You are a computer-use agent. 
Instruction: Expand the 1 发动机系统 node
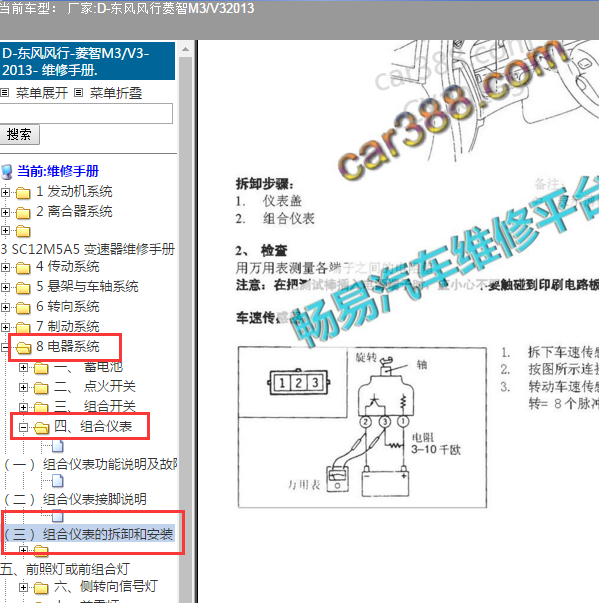pos(5,192)
